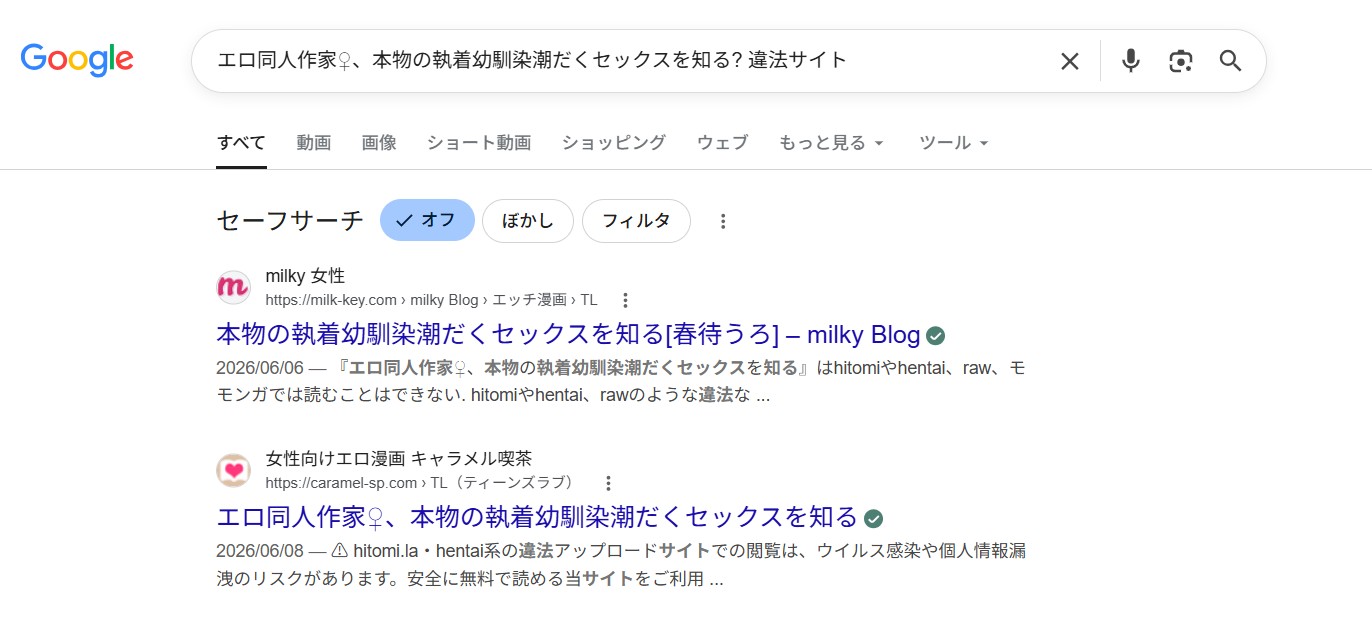1372x622 pixels.
Task: Click the milky 女性 site name
Action: coord(305,276)
